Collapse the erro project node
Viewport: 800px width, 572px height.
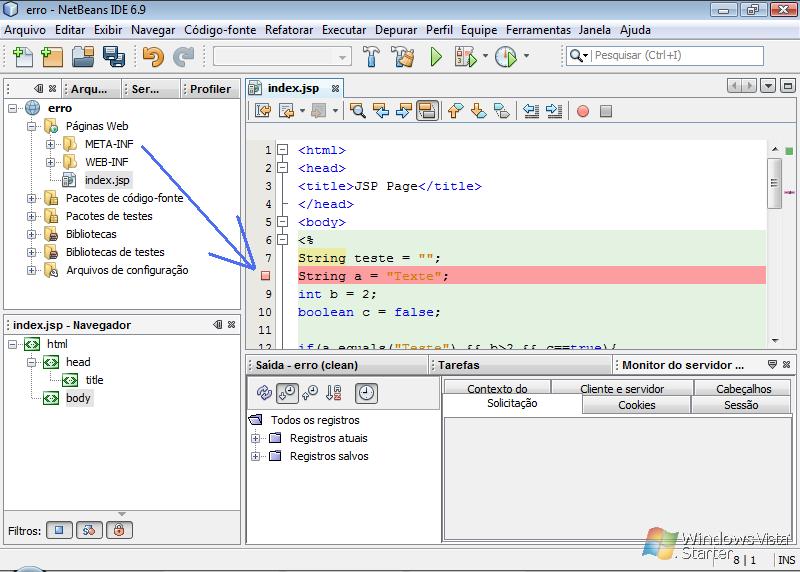click(x=13, y=108)
